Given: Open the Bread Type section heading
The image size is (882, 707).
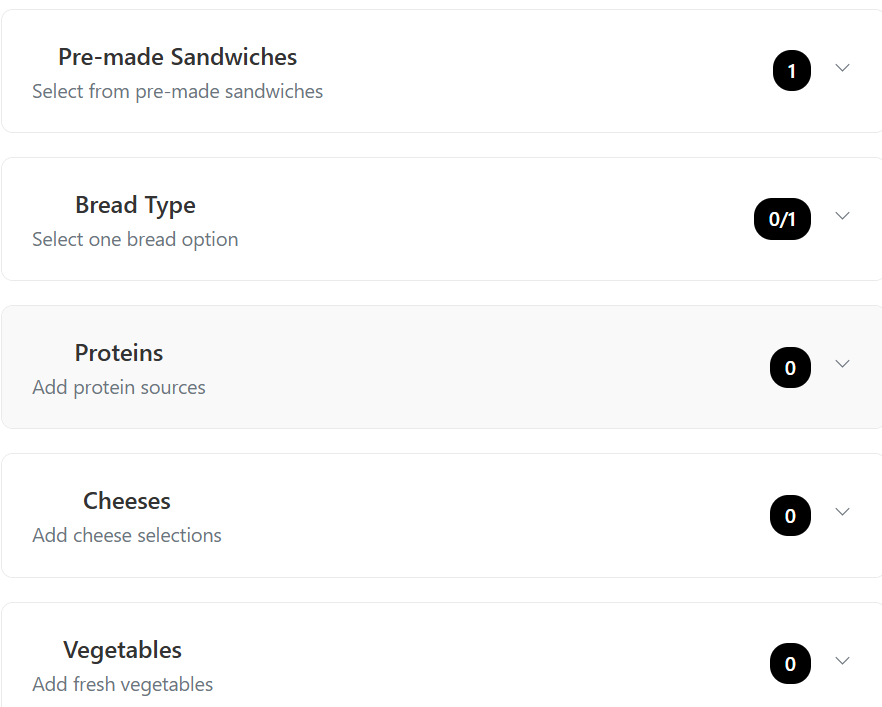Looking at the screenshot, I should point(136,205).
